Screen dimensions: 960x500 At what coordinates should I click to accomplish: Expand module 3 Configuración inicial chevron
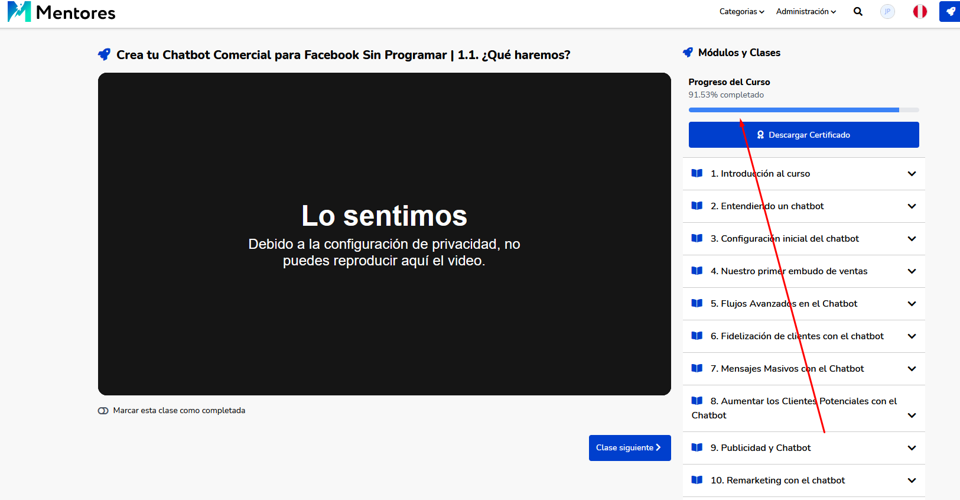coord(912,239)
